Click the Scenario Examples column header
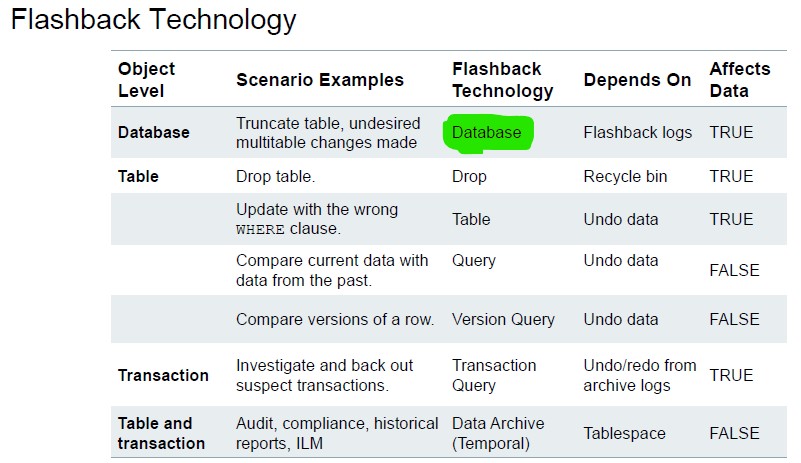 point(320,80)
